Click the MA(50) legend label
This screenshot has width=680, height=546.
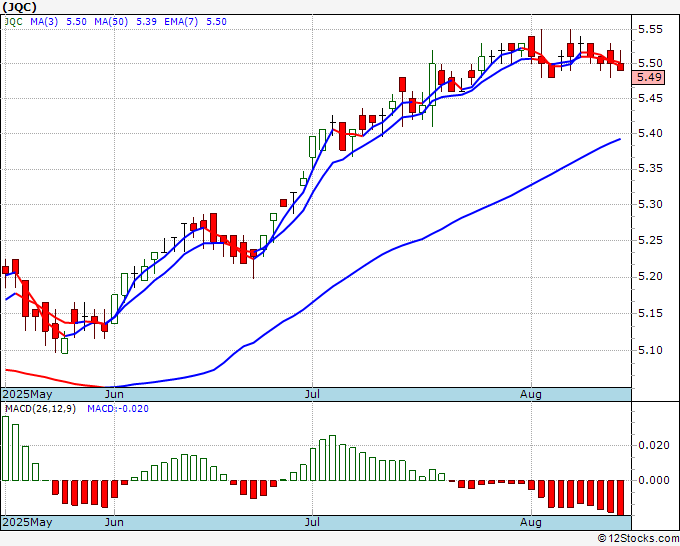point(111,22)
